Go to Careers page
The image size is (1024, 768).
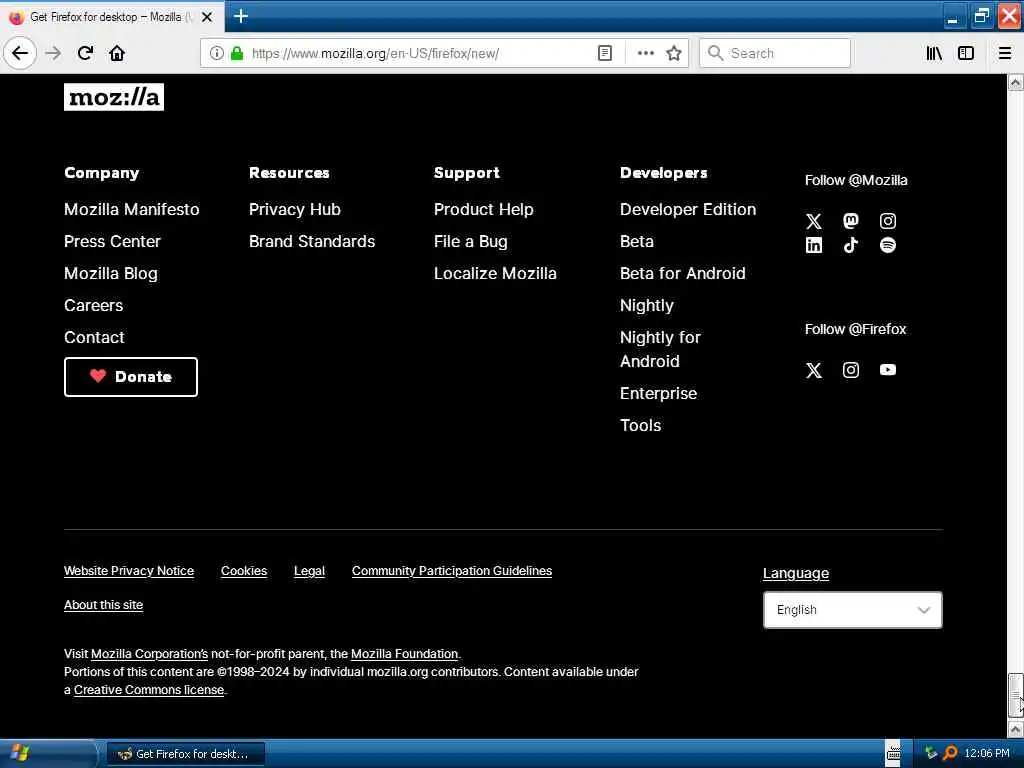point(93,306)
